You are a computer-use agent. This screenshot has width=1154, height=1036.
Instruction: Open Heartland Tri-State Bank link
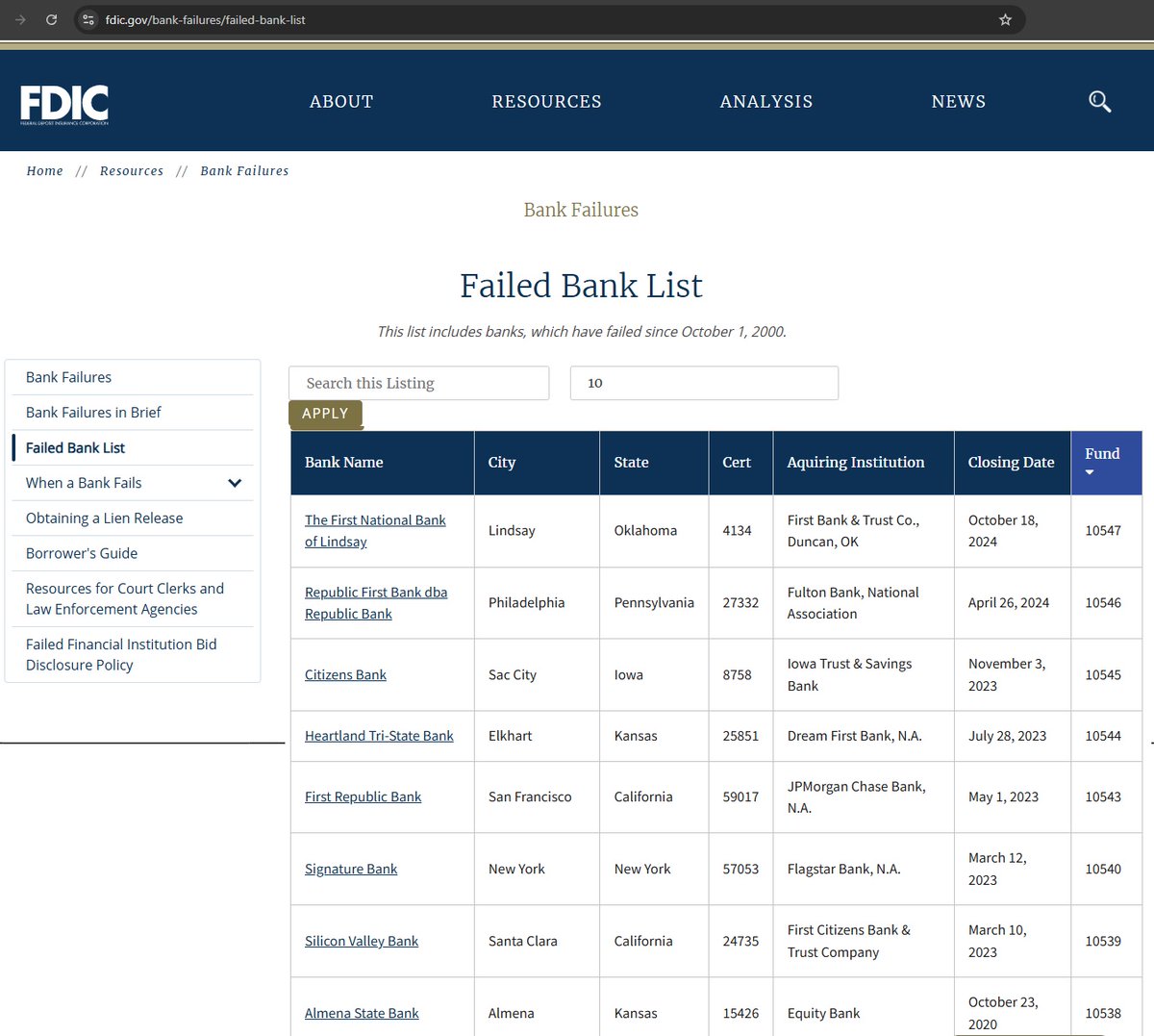[379, 736]
